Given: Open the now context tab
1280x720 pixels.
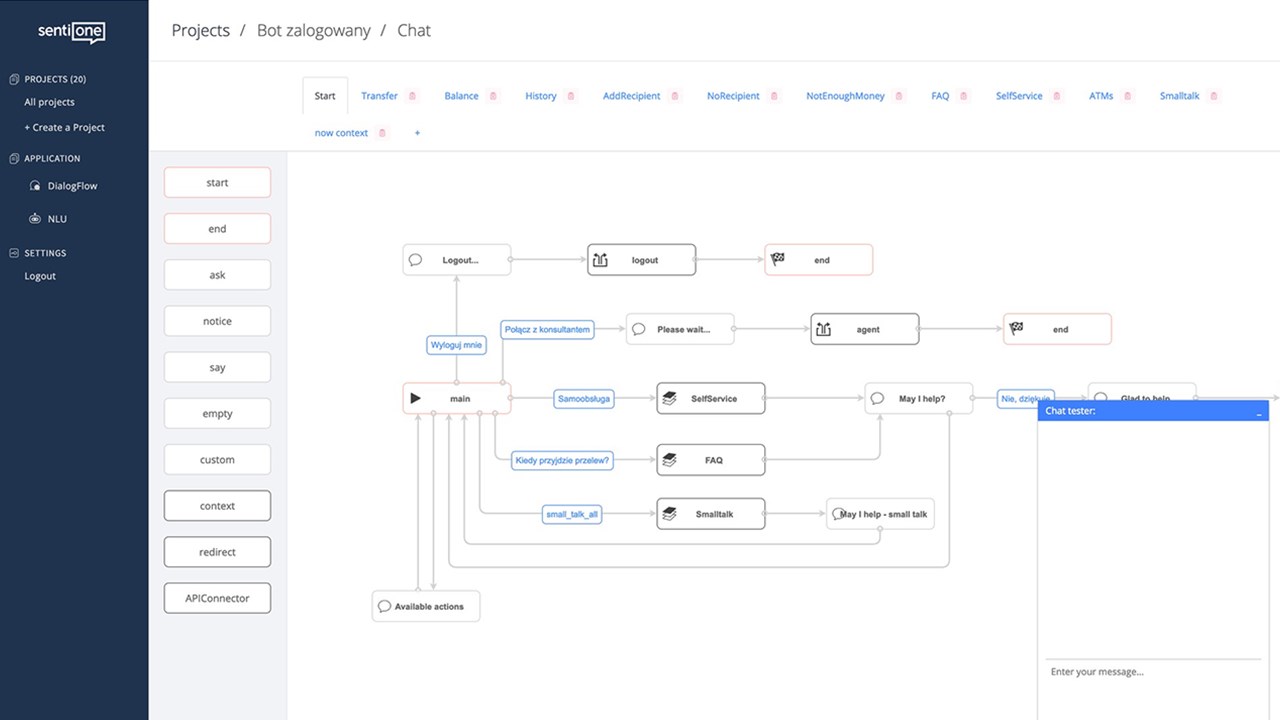Looking at the screenshot, I should (341, 133).
